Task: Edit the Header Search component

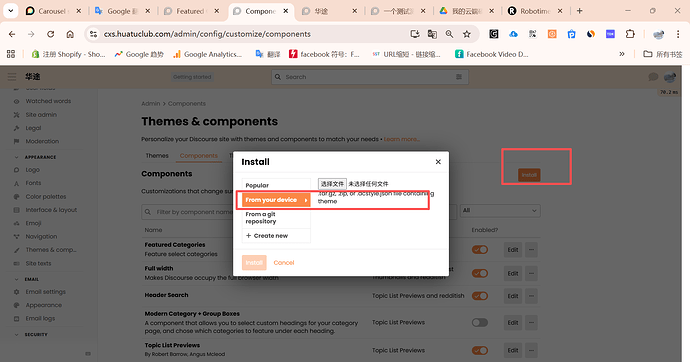Action: pos(513,296)
